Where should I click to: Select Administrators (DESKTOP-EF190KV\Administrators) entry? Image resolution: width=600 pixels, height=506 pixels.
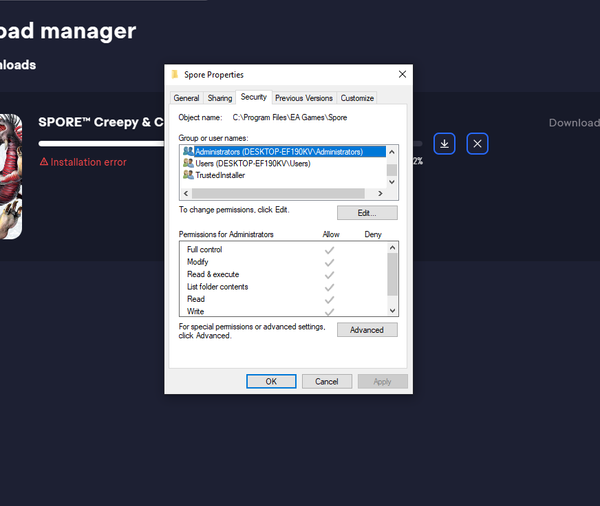click(283, 152)
